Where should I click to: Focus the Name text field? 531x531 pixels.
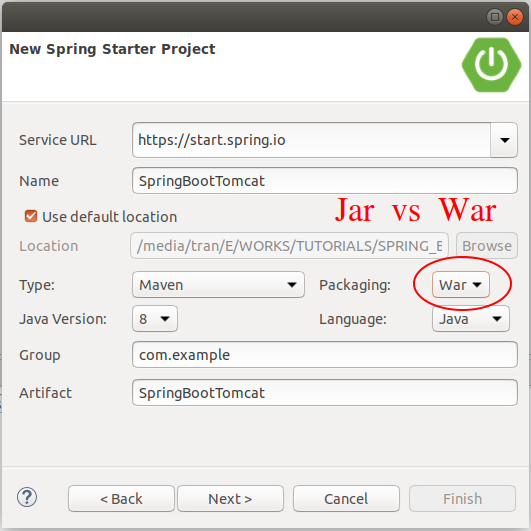pyautogui.click(x=325, y=180)
